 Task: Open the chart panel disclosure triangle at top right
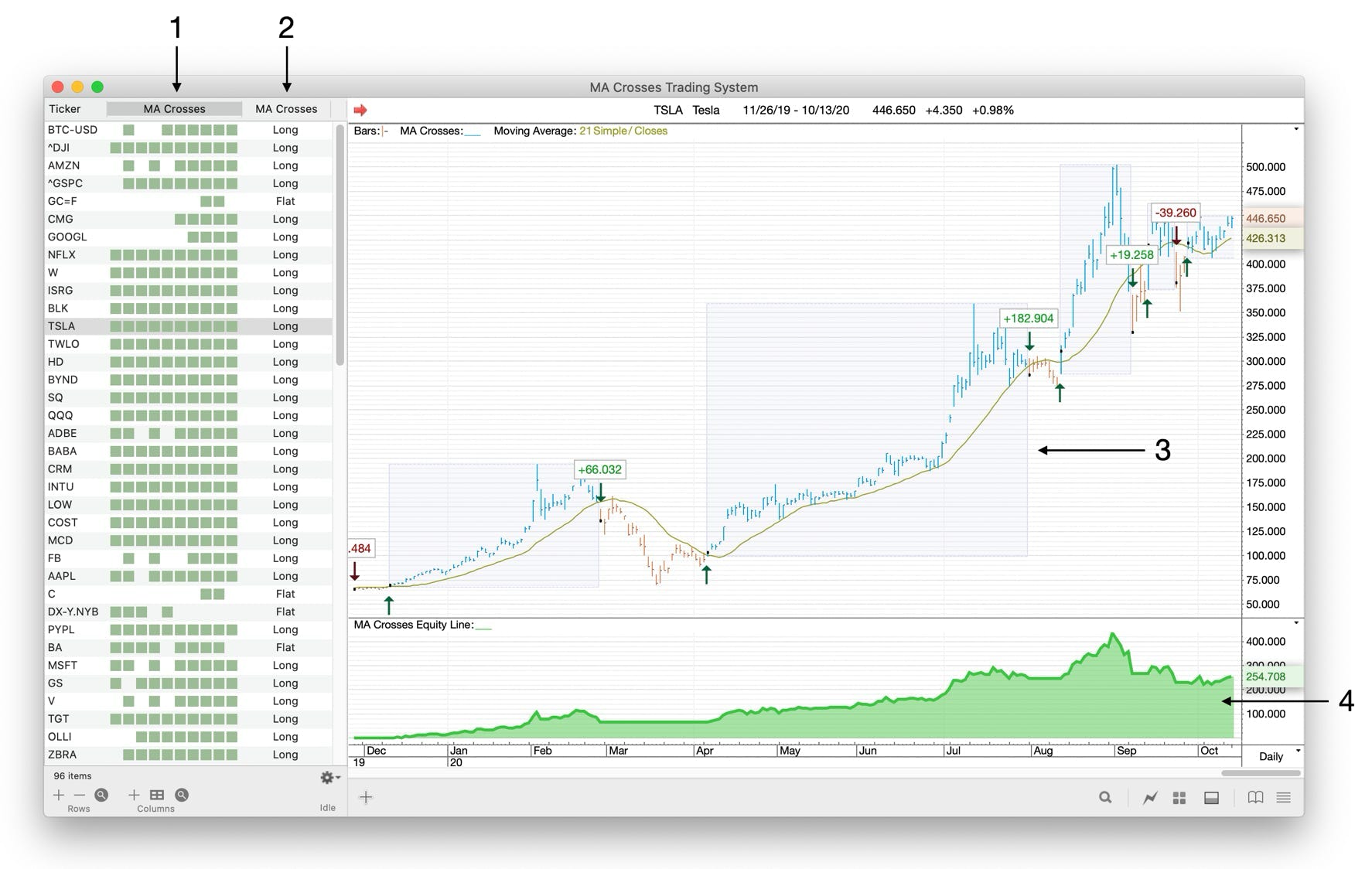tap(1295, 128)
